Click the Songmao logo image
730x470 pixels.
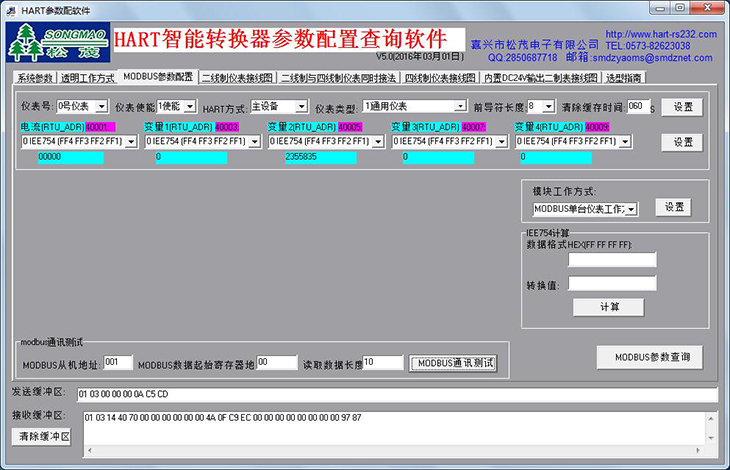(x=56, y=45)
